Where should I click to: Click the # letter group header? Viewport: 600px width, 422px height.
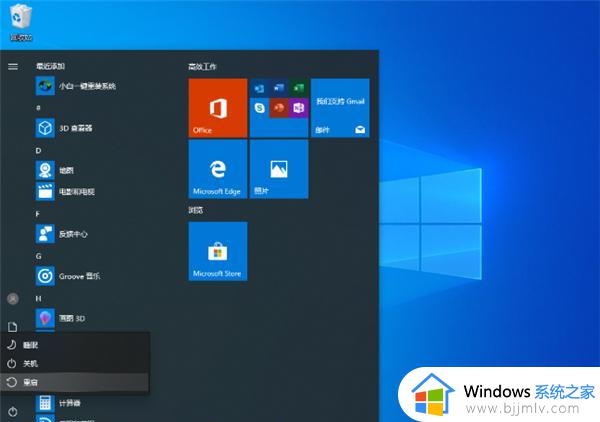[x=38, y=108]
